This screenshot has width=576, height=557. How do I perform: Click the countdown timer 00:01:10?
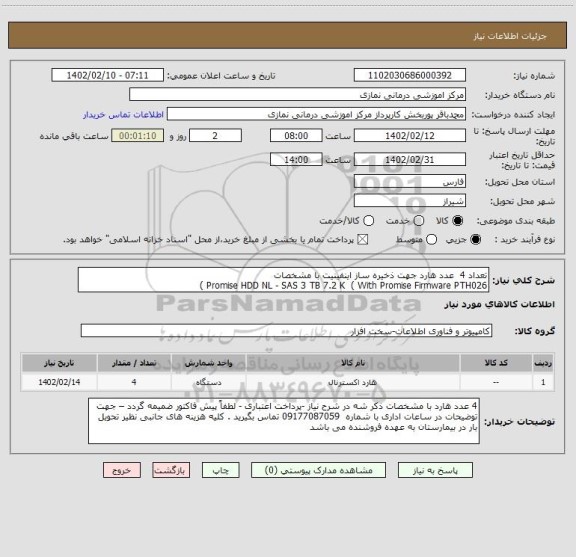coord(137,136)
